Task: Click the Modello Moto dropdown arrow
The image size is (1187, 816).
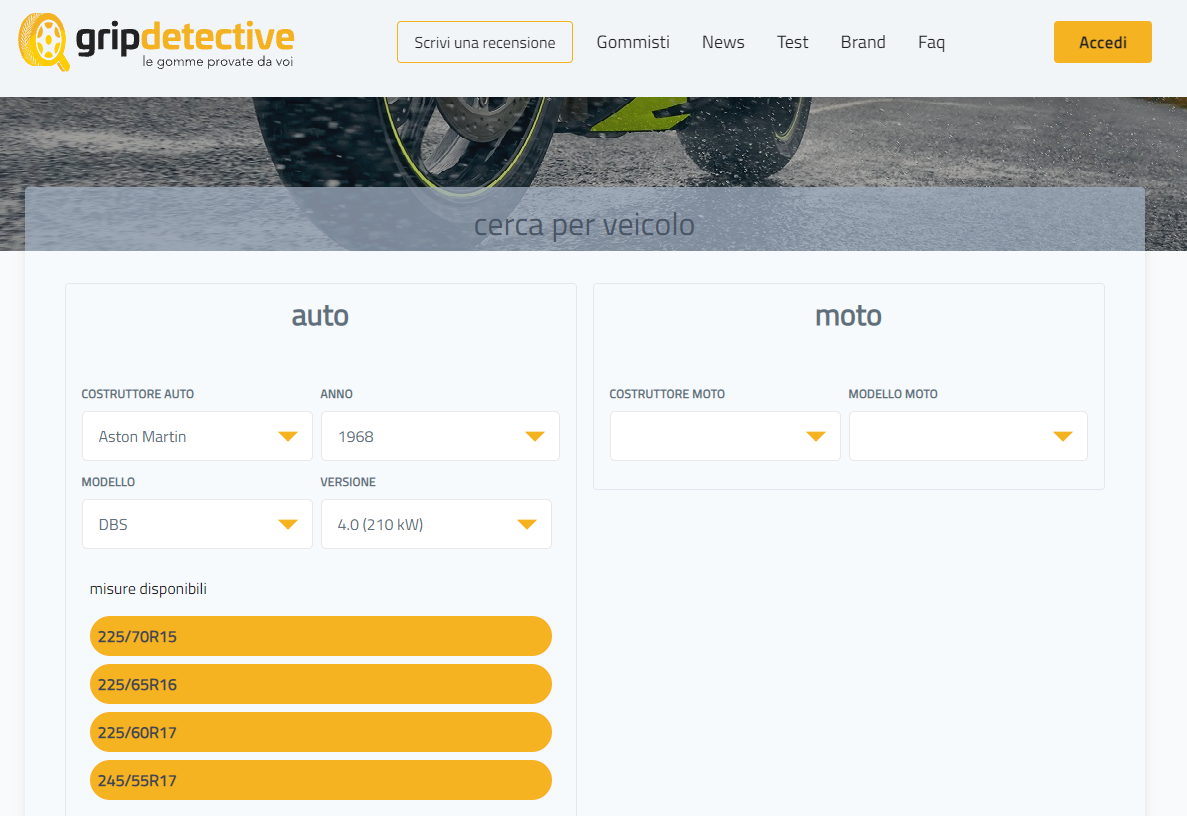Action: 1063,437
